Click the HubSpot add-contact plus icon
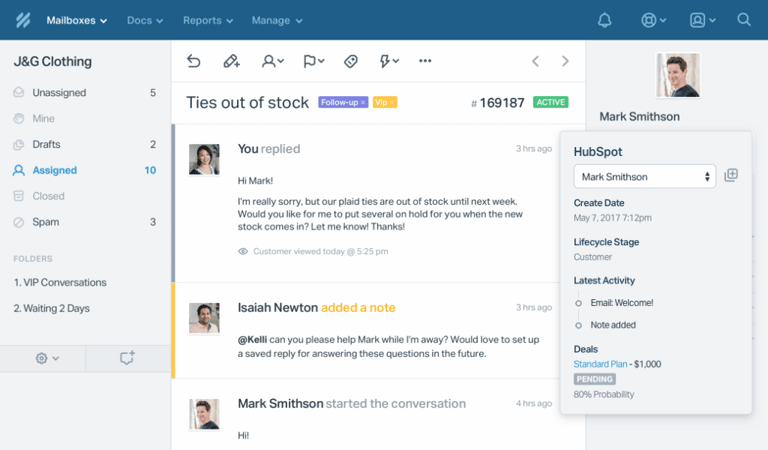Viewport: 768px width, 450px height. tap(731, 175)
